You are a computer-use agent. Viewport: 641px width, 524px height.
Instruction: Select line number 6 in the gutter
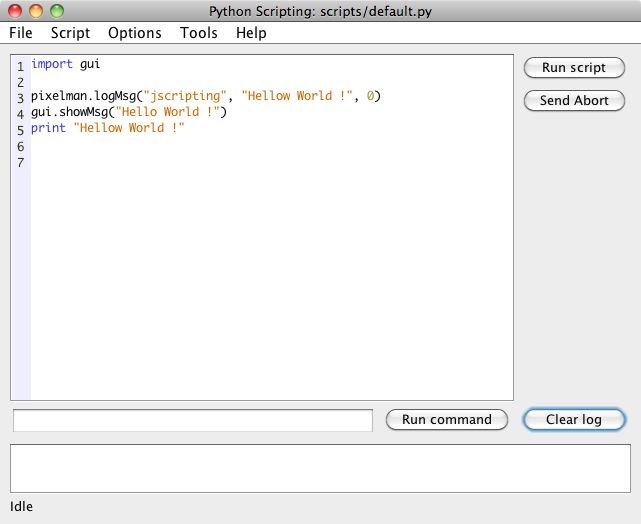pos(21,146)
